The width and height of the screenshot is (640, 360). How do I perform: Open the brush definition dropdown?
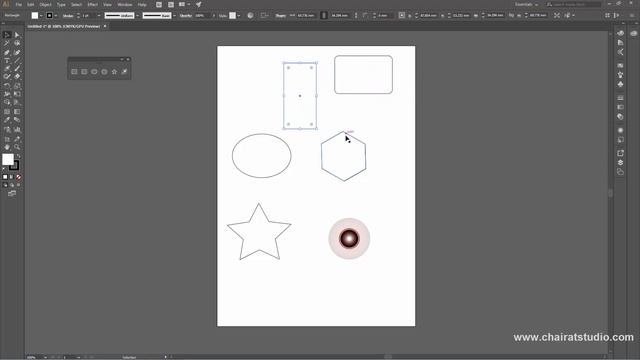pyautogui.click(x=175, y=16)
